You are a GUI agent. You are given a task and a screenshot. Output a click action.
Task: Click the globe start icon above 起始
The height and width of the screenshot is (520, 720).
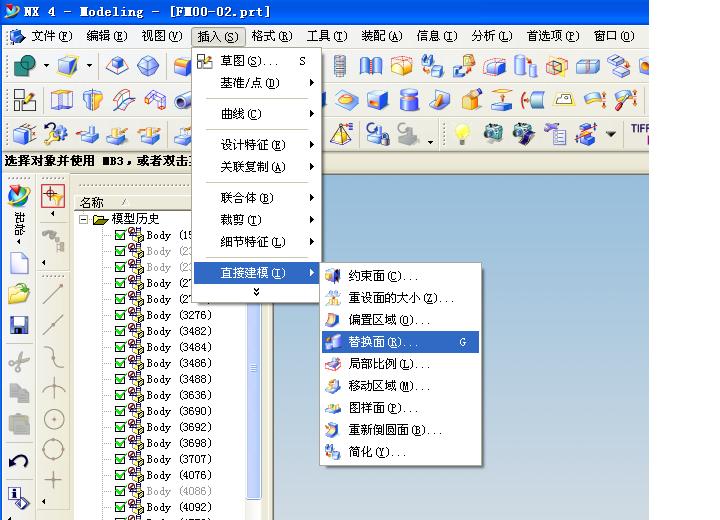19,196
